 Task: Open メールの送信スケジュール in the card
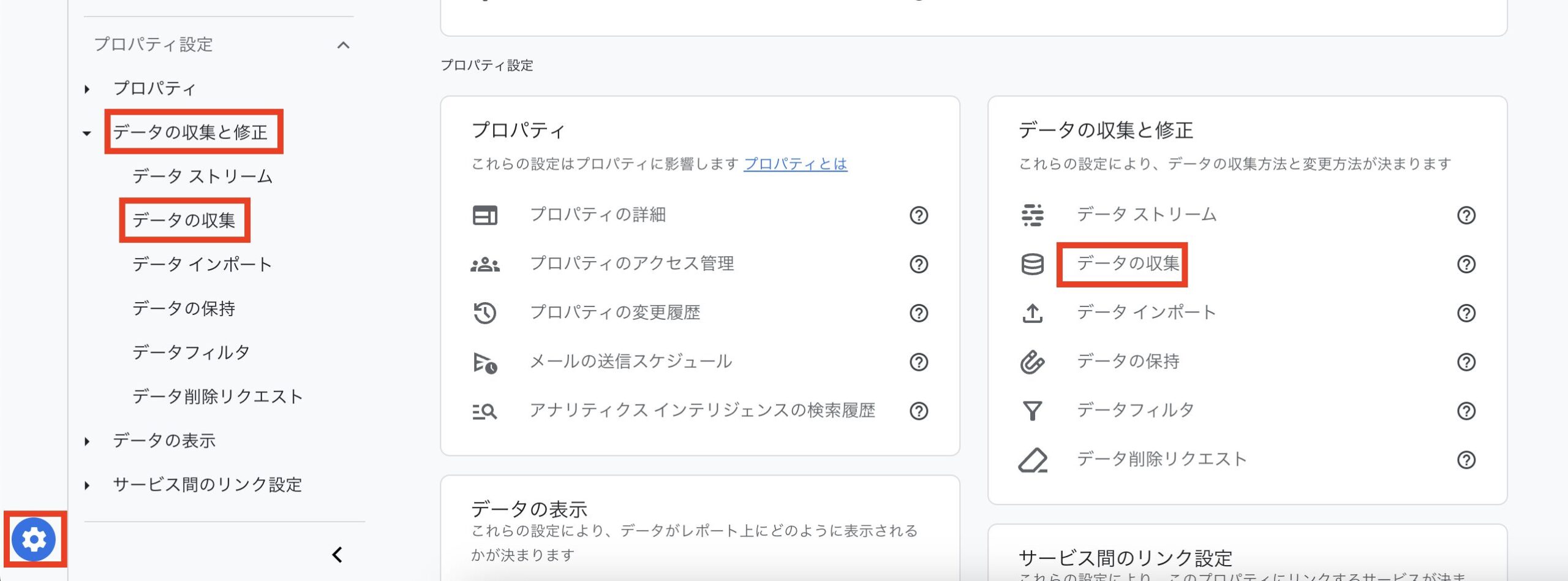point(631,362)
